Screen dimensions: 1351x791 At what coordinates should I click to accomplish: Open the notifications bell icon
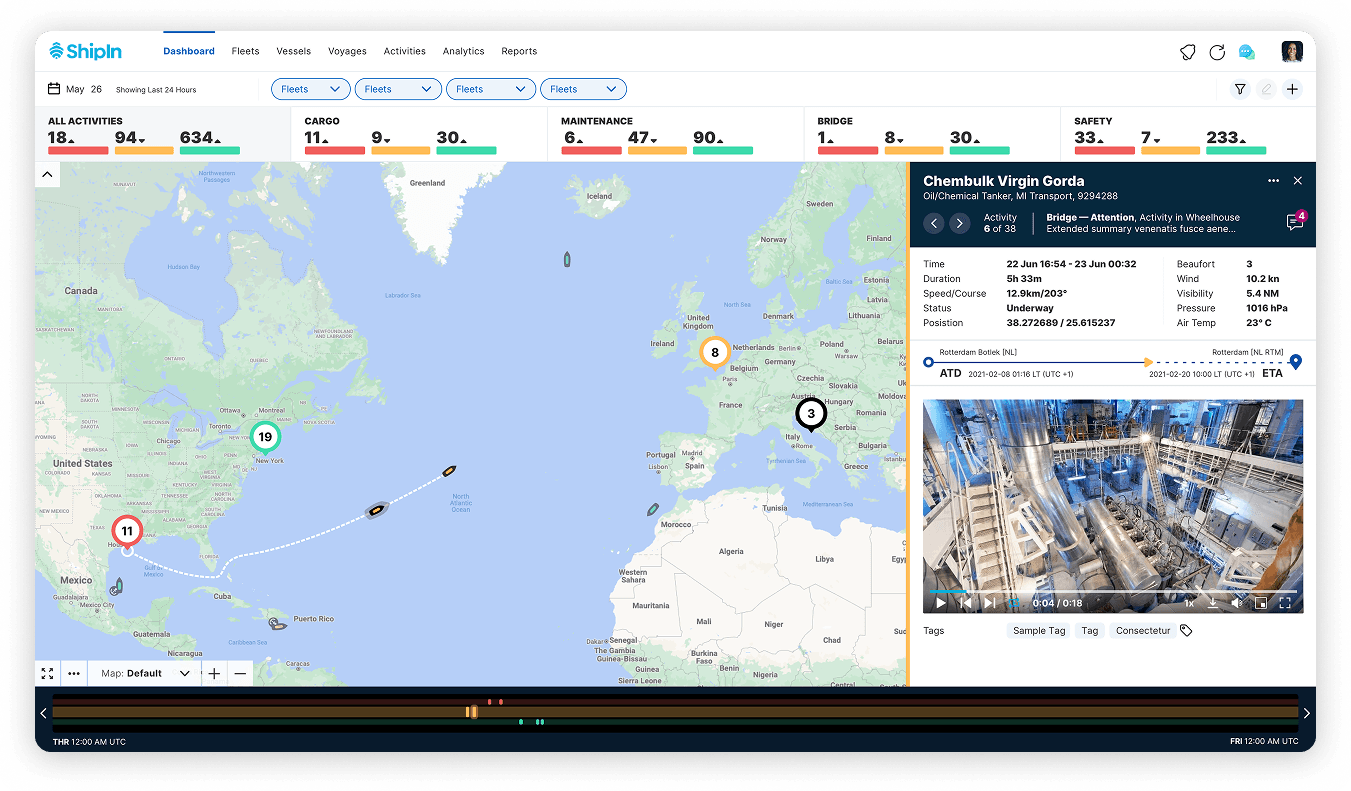coord(1186,50)
